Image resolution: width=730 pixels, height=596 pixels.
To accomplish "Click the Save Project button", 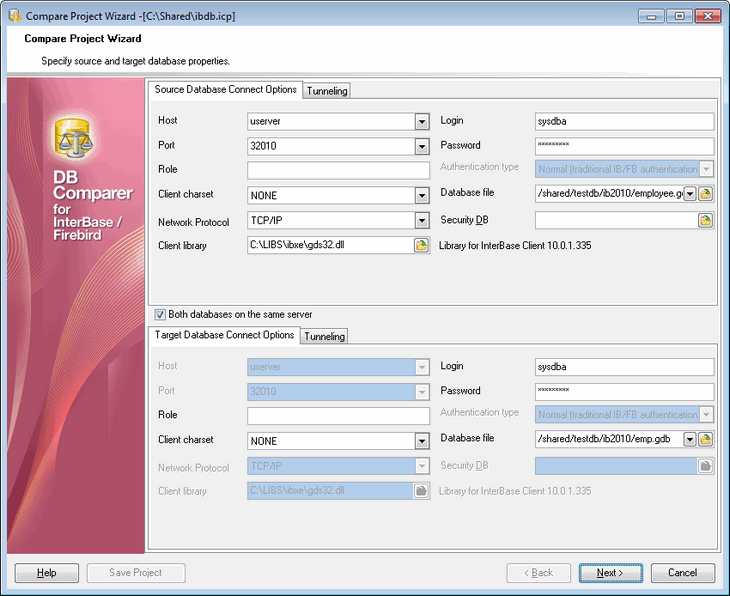I will click(x=136, y=573).
